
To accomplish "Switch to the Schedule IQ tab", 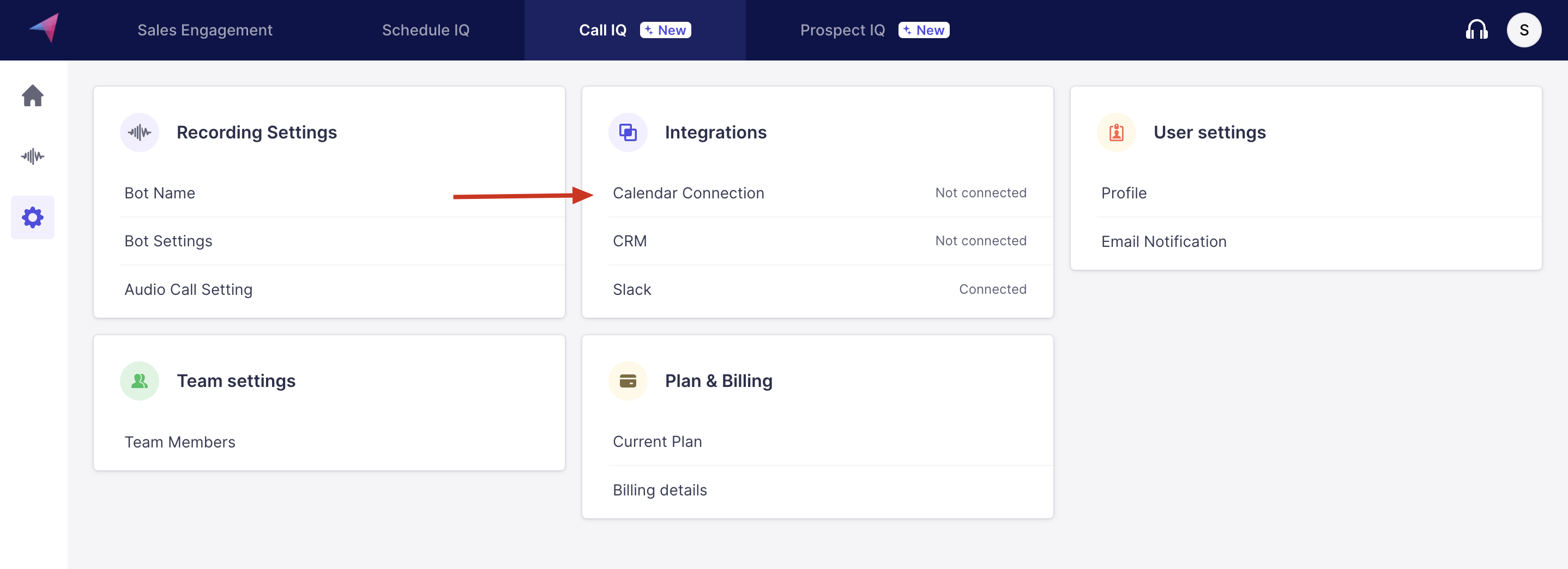I will 425,30.
